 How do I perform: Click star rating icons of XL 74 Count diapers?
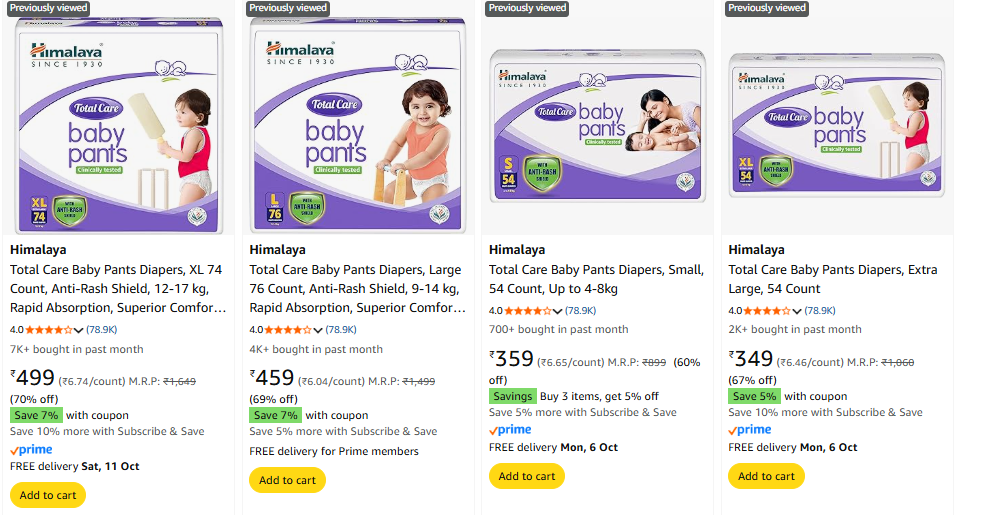click(x=48, y=330)
